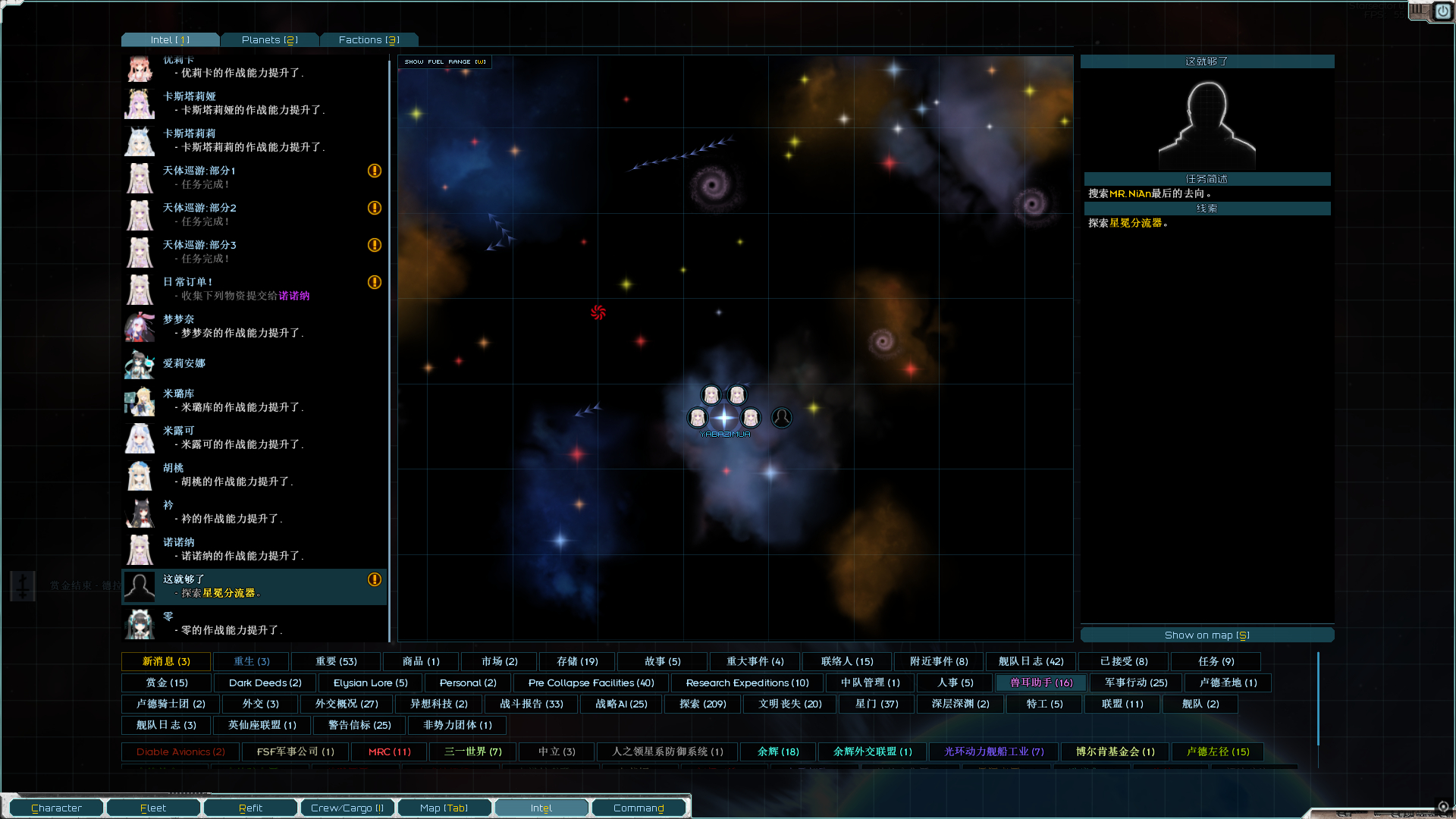This screenshot has width=1456, height=819.
Task: Toggle the 新消息 (3) filter tag
Action: (166, 661)
